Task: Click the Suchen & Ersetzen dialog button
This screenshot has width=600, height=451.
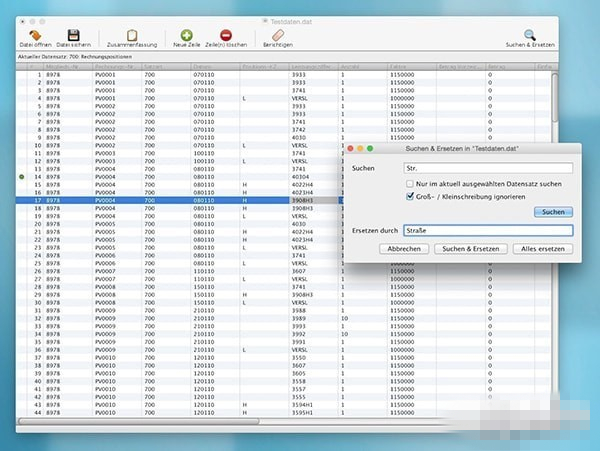Action: [x=468, y=248]
